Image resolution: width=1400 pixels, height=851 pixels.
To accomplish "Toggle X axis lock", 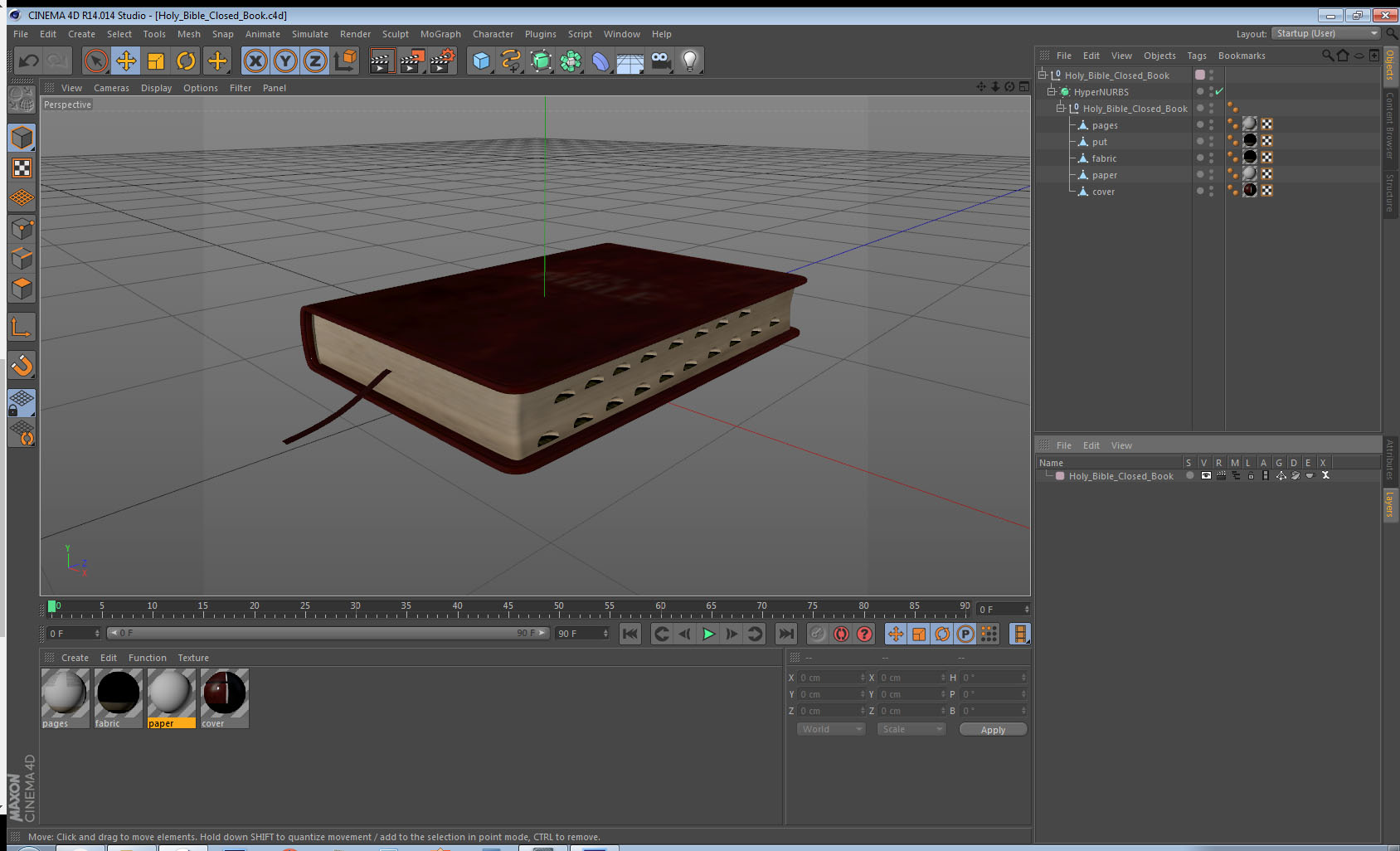I will (x=255, y=61).
